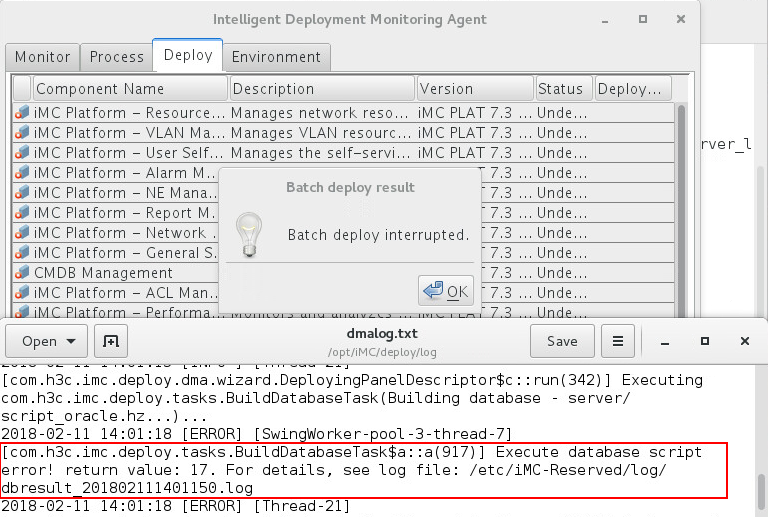The image size is (768, 517).
Task: Click the component icon beside User Self... row
Action: [x=22, y=153]
